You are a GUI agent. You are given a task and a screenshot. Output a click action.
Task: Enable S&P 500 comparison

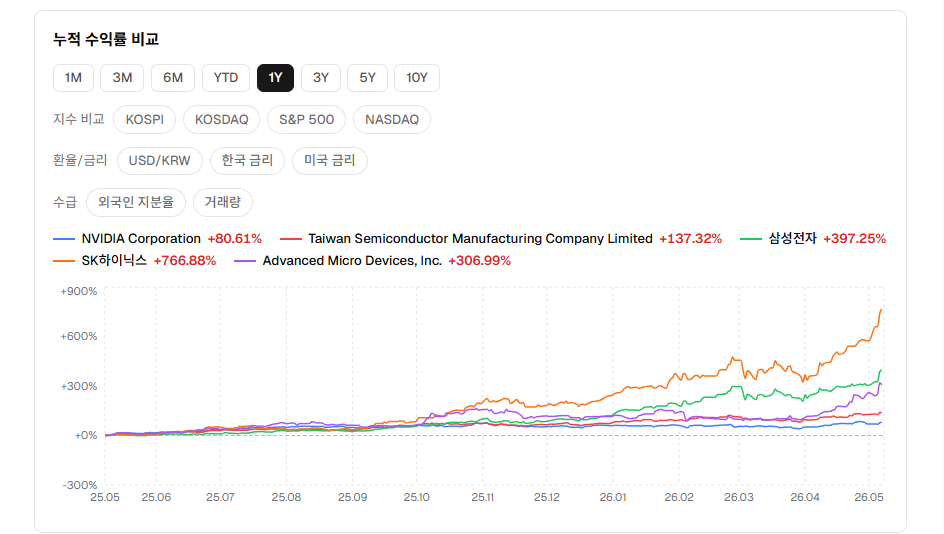click(306, 119)
